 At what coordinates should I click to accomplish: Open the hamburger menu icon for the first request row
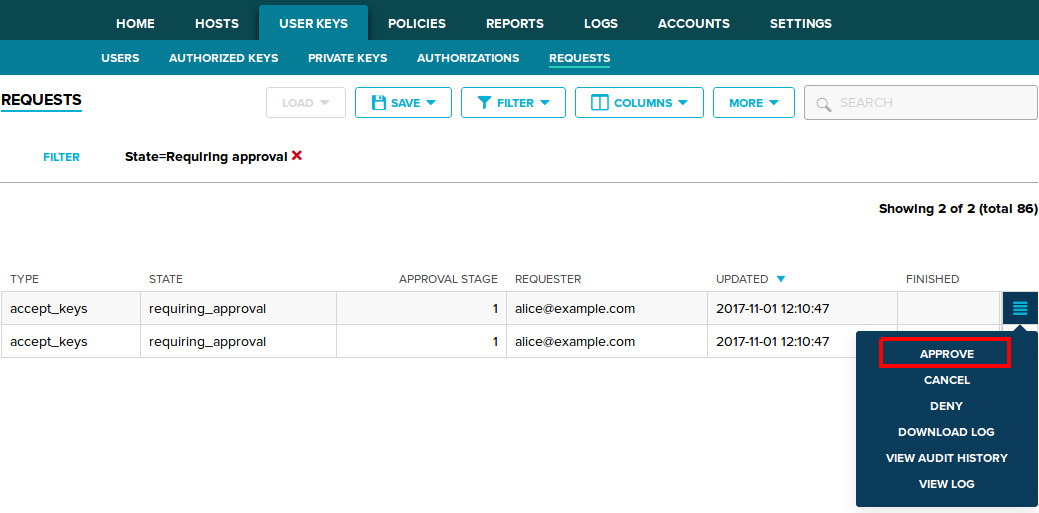(x=1020, y=308)
